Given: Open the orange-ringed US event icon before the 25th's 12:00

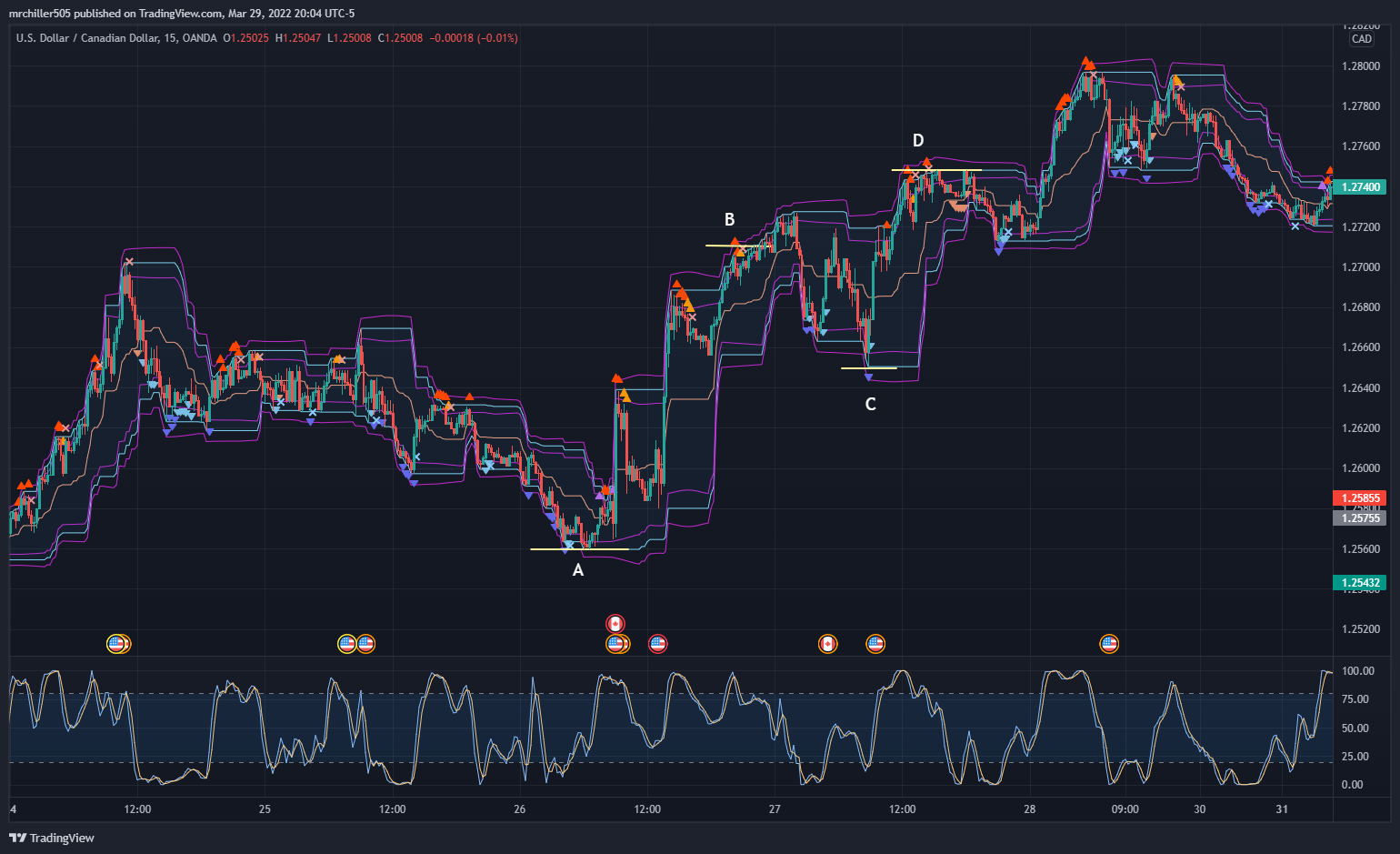Looking at the screenshot, I should pos(366,644).
